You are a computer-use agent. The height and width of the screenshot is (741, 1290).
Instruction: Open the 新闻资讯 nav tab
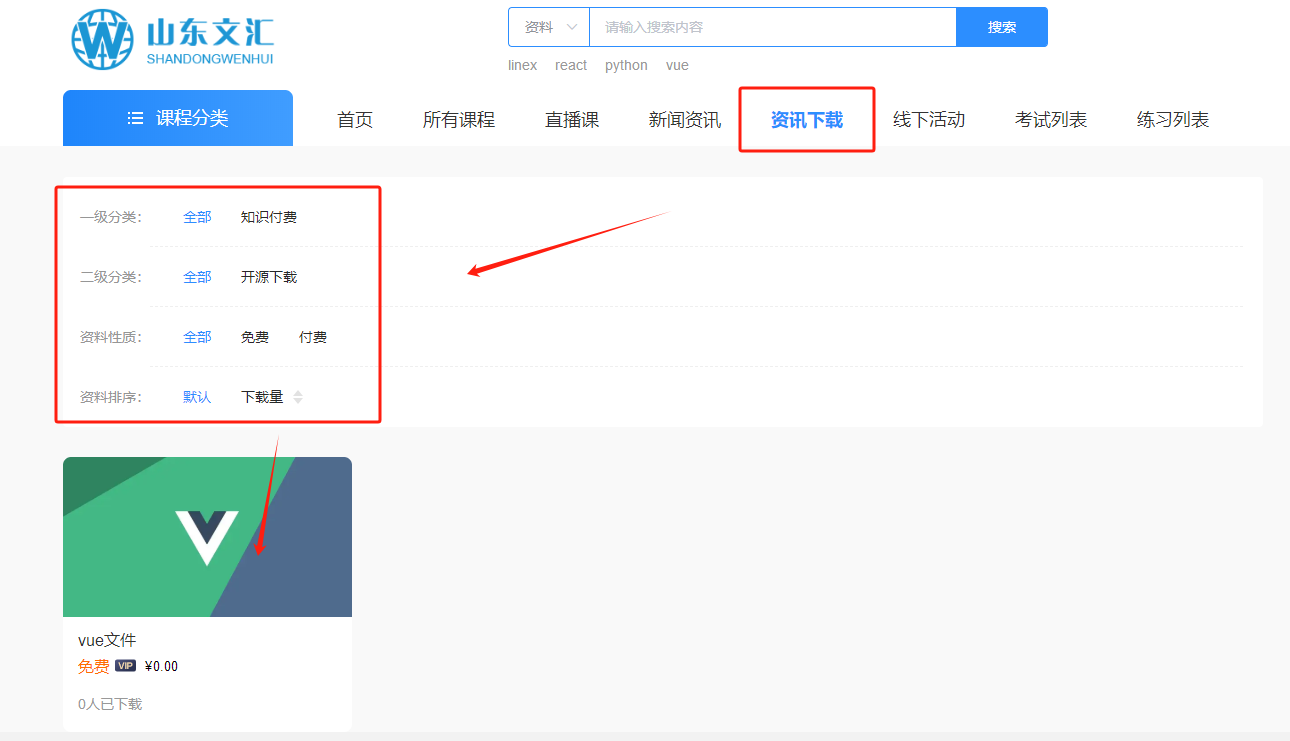(x=685, y=120)
